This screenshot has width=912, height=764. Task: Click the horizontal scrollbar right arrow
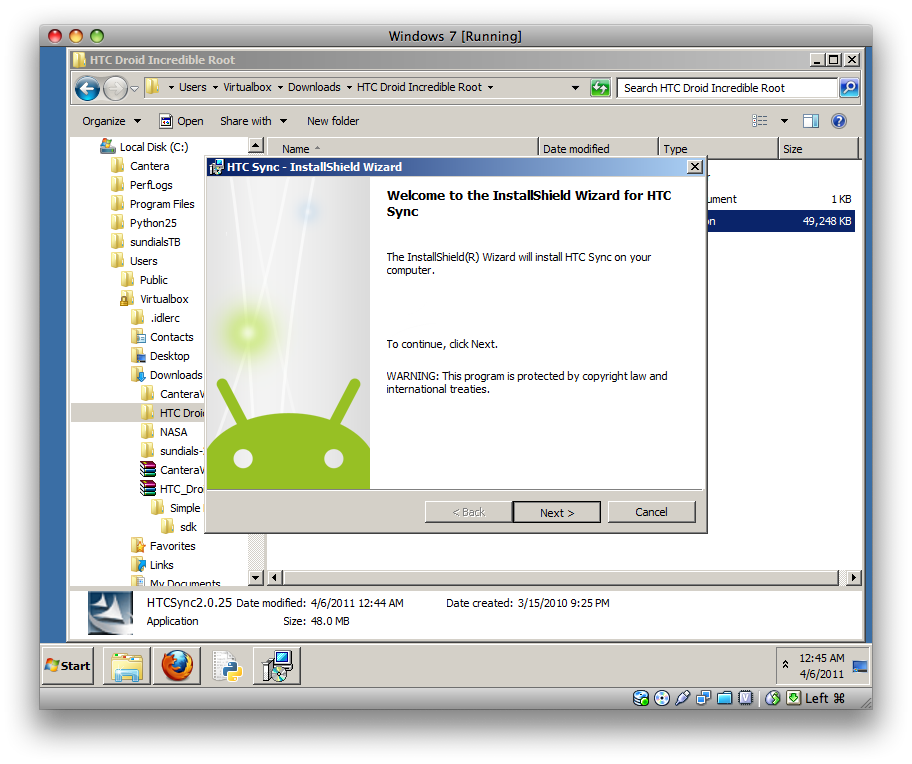(x=853, y=577)
